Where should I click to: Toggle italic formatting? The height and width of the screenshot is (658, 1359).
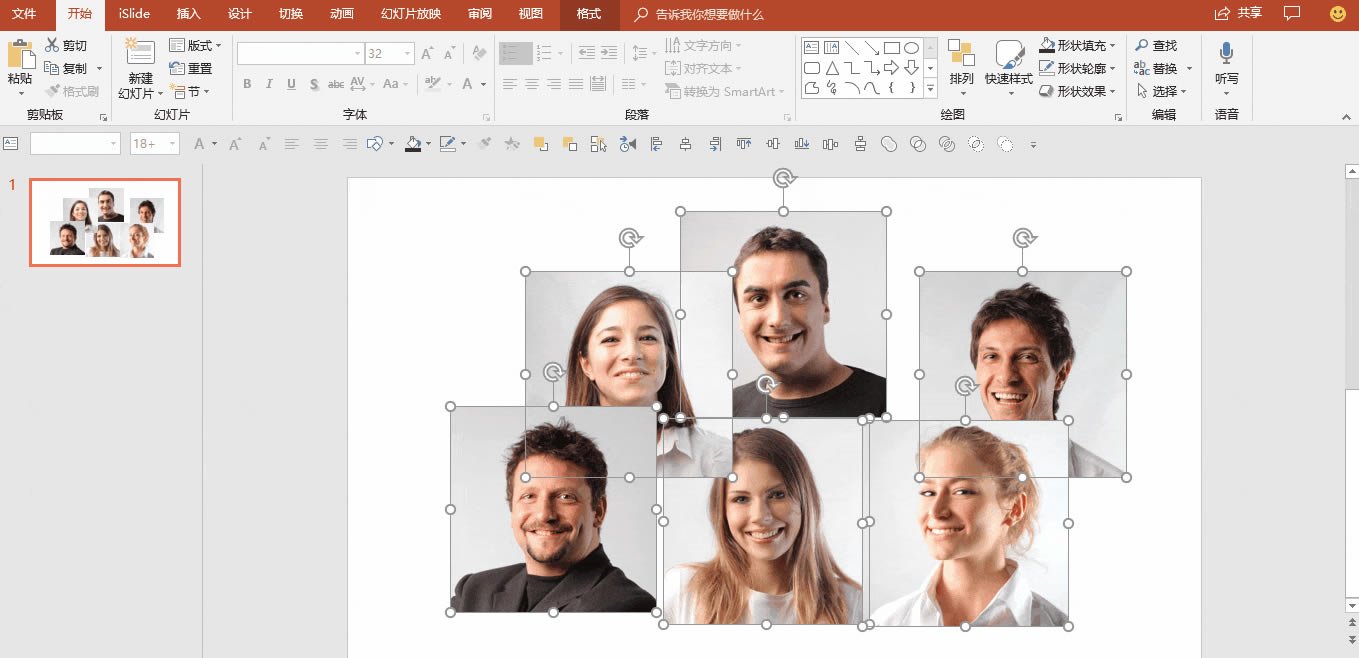pos(268,84)
